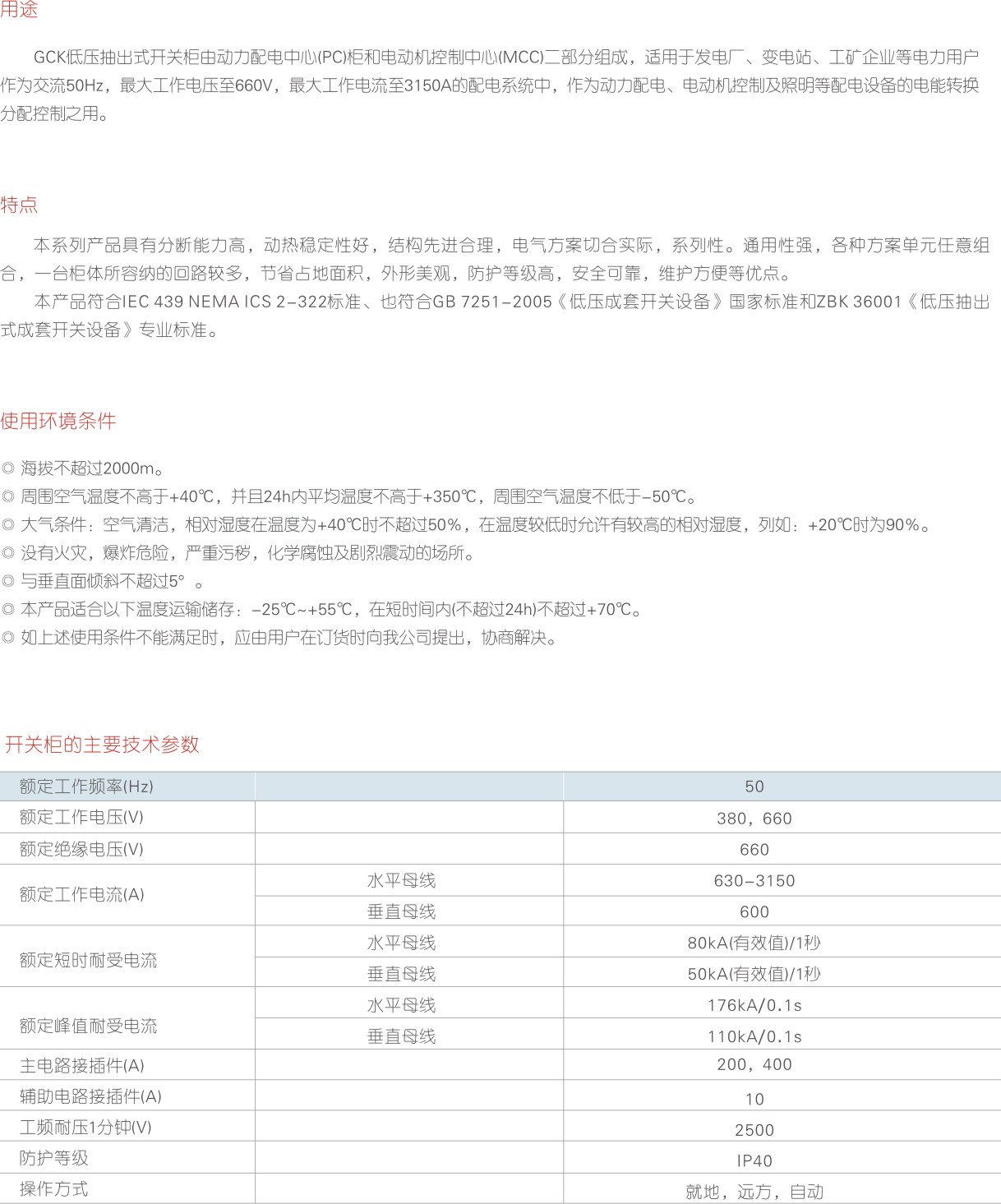This screenshot has width=1001, height=1204.
Task: Click the 垂直母线 cell beside the 600 value
Action: point(401,912)
